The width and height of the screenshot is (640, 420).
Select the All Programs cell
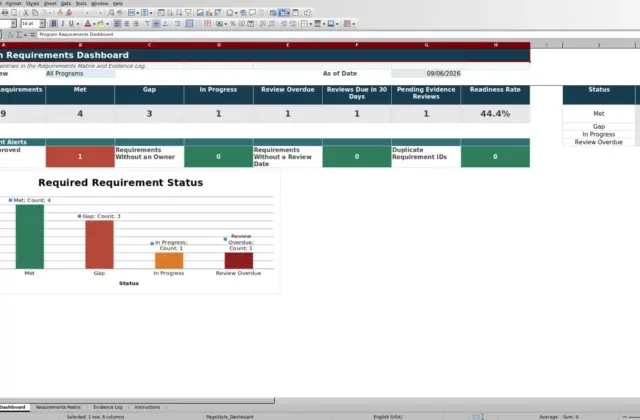tap(80, 73)
